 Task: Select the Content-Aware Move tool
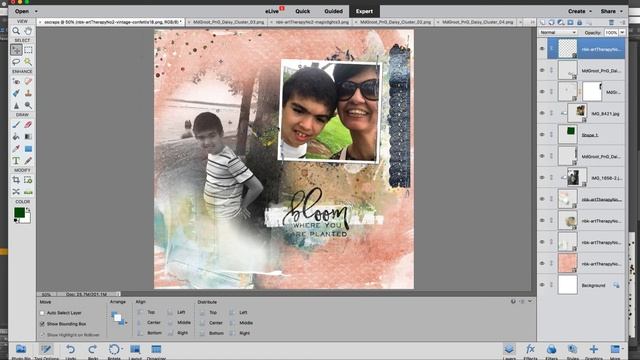tap(16, 192)
